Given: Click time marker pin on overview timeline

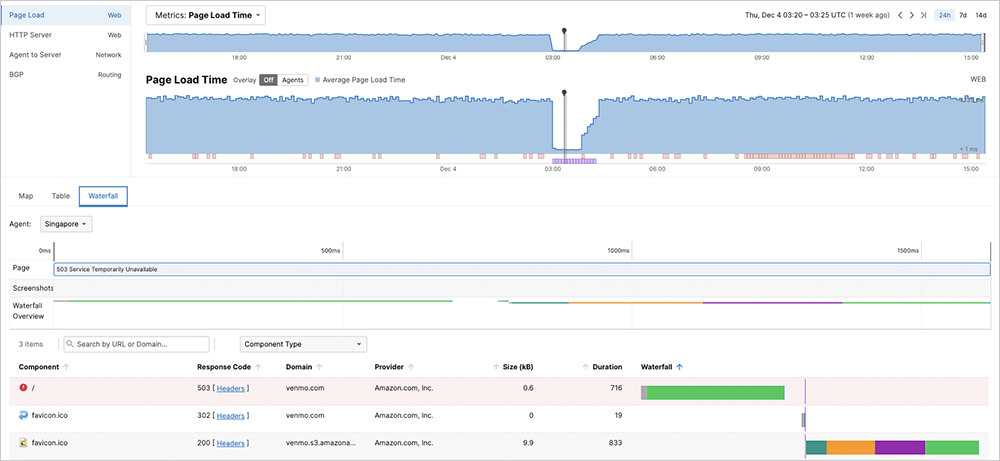Looking at the screenshot, I should tap(564, 31).
